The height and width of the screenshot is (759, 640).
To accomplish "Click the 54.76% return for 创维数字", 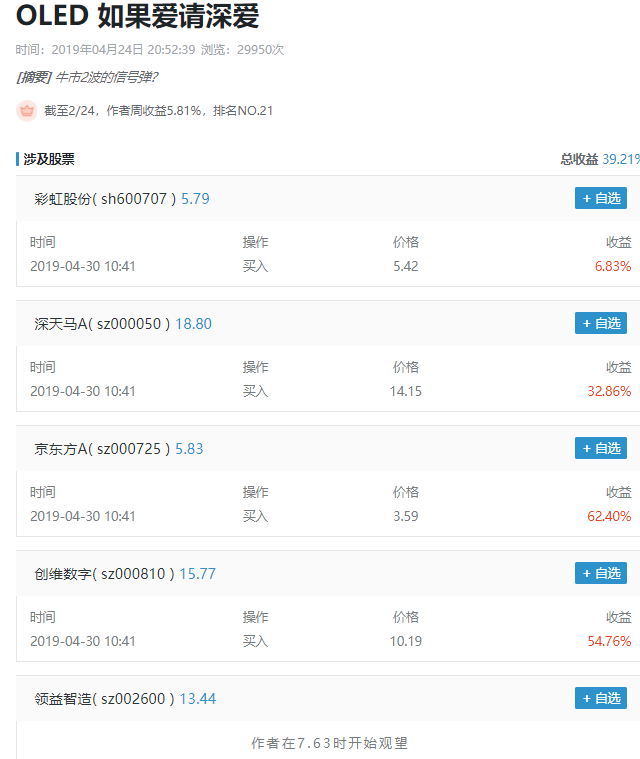I will 610,641.
